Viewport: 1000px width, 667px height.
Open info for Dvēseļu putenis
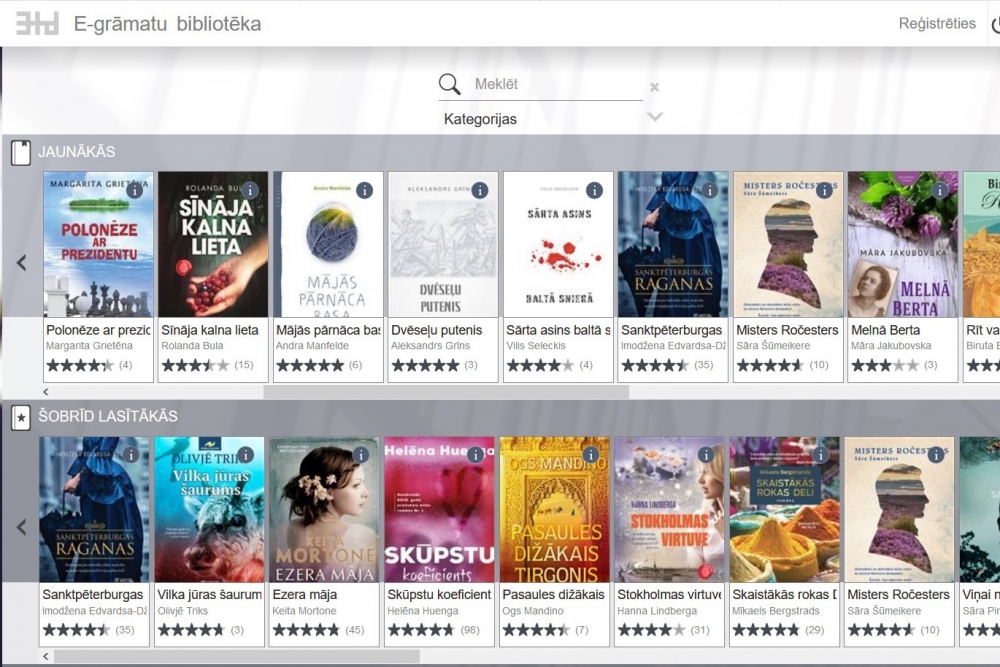[x=480, y=190]
